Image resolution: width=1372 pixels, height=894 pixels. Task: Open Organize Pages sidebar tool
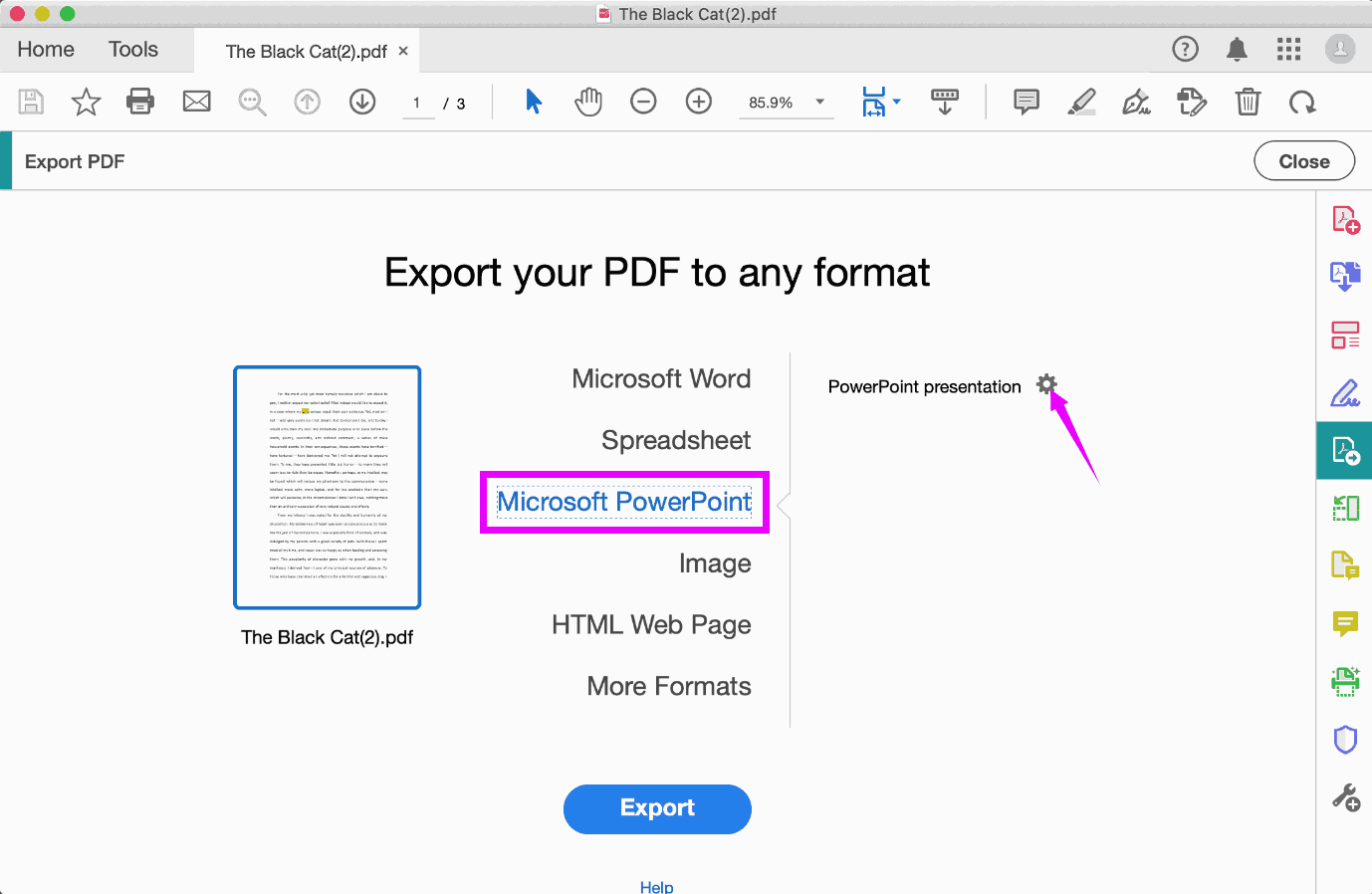(1345, 335)
